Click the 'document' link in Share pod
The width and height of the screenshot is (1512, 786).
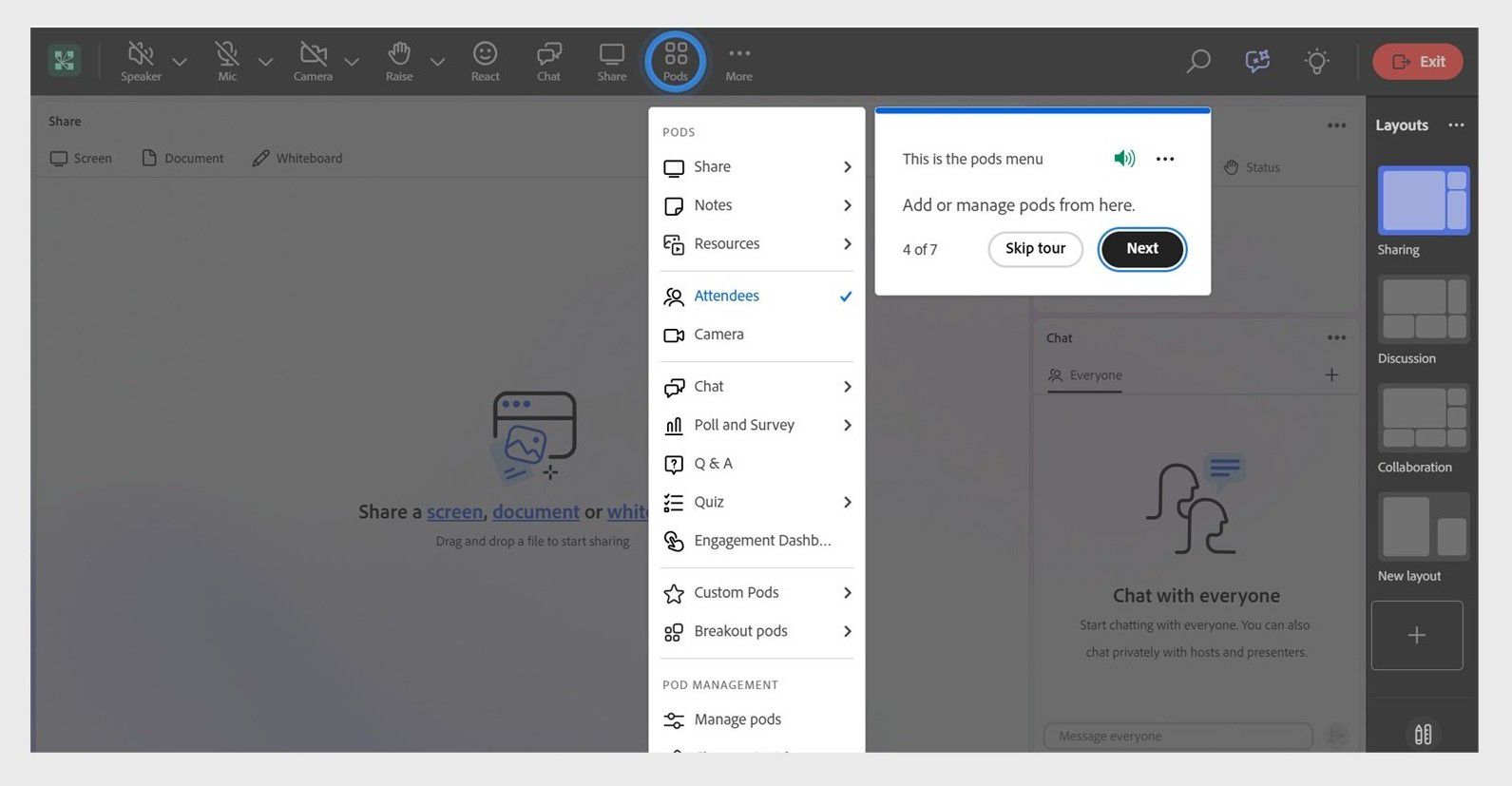coord(536,512)
